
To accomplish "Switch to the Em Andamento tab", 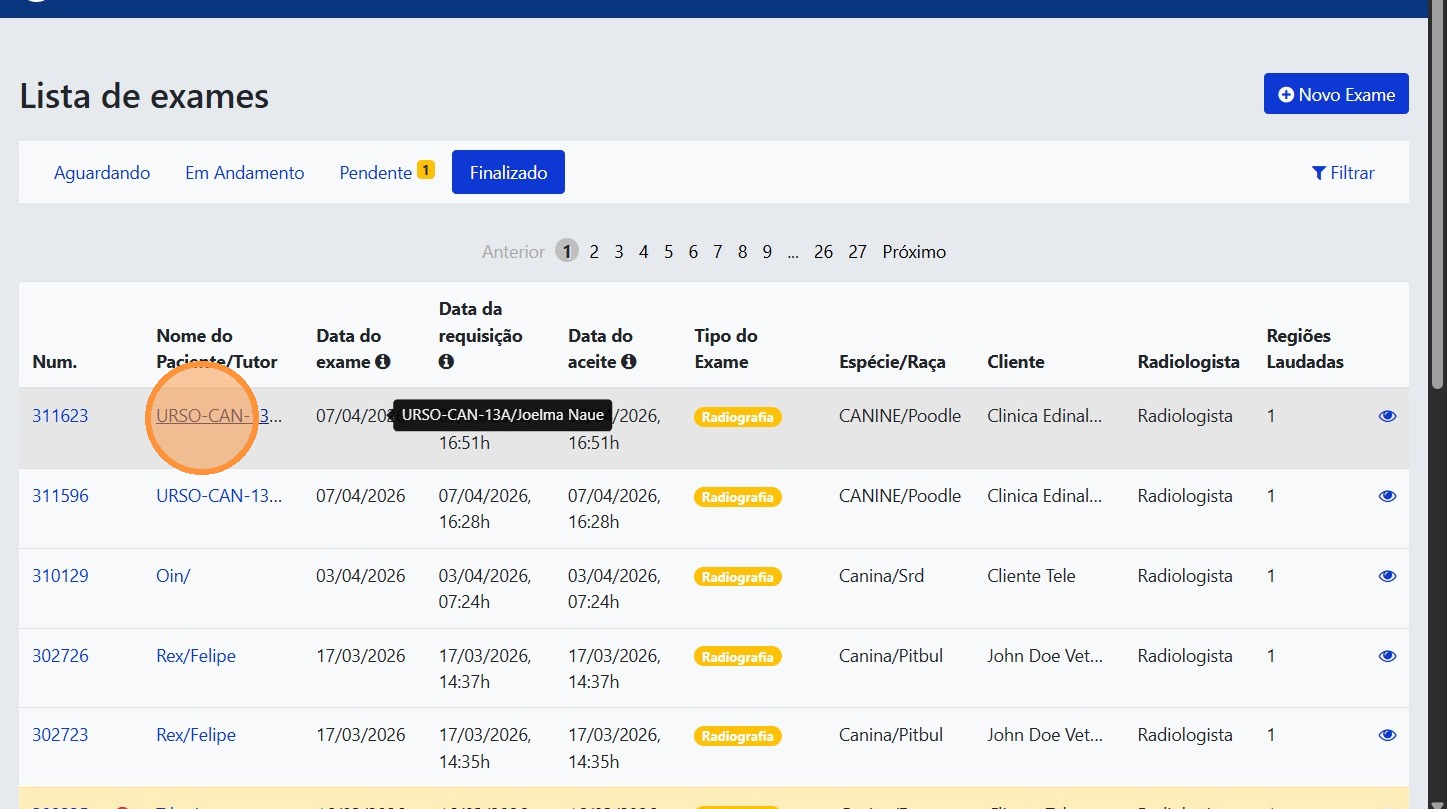I will point(244,173).
